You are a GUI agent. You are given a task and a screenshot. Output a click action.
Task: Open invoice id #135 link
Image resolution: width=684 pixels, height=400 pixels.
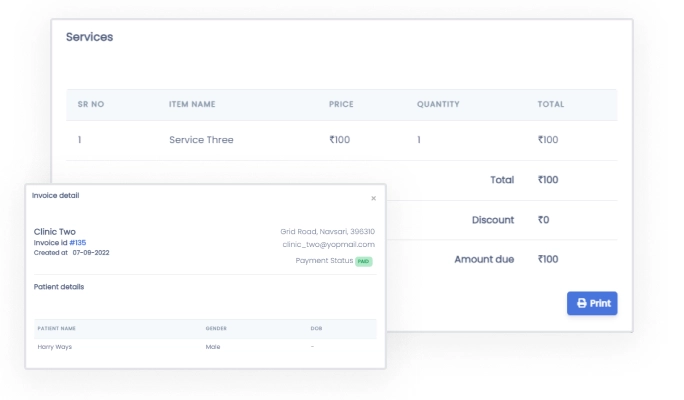pyautogui.click(x=78, y=243)
